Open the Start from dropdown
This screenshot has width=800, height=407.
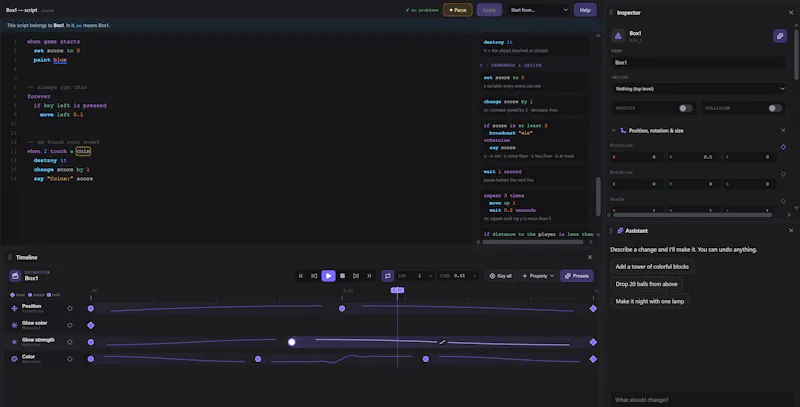coord(538,10)
